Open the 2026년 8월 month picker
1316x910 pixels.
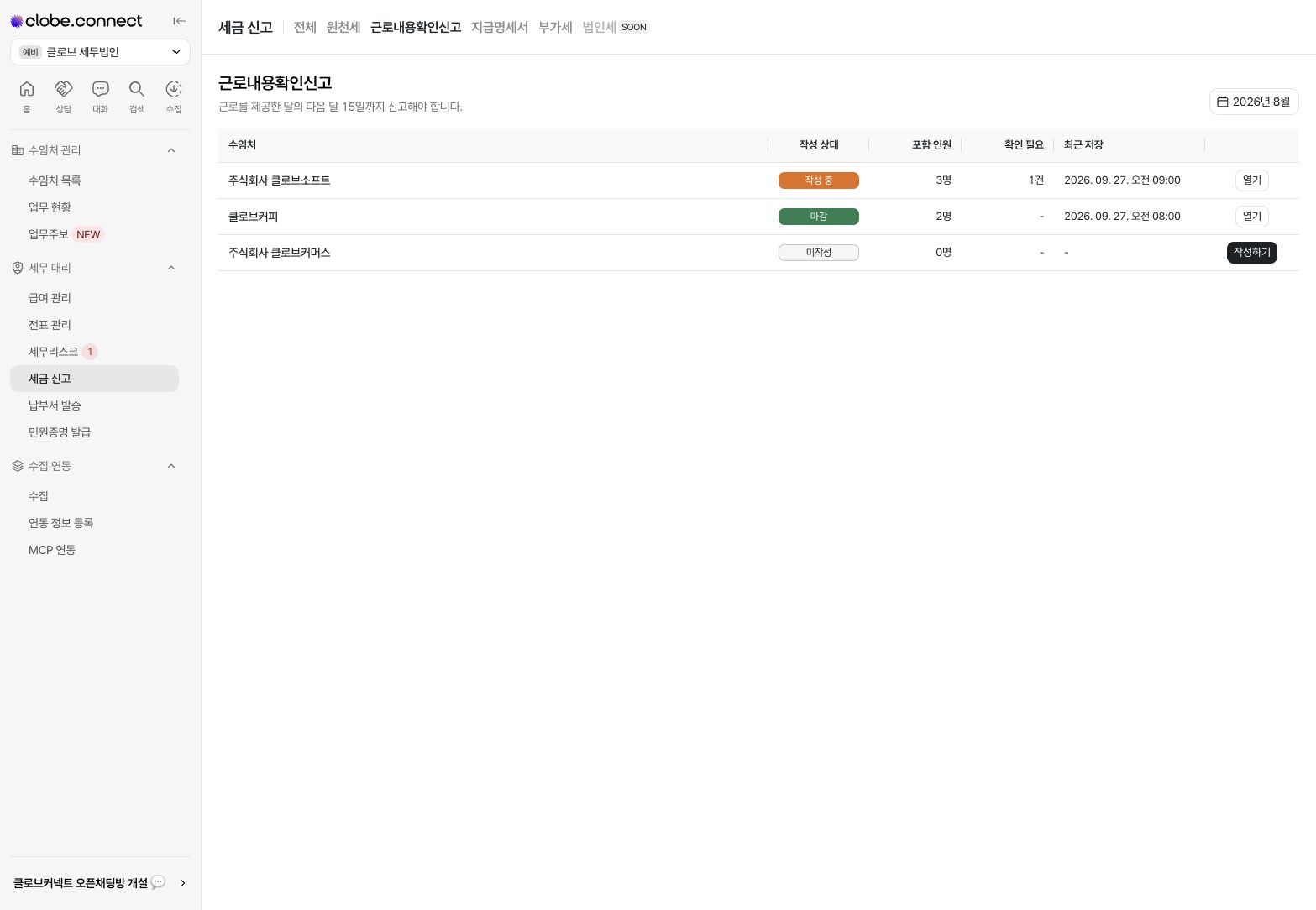pyautogui.click(x=1254, y=102)
